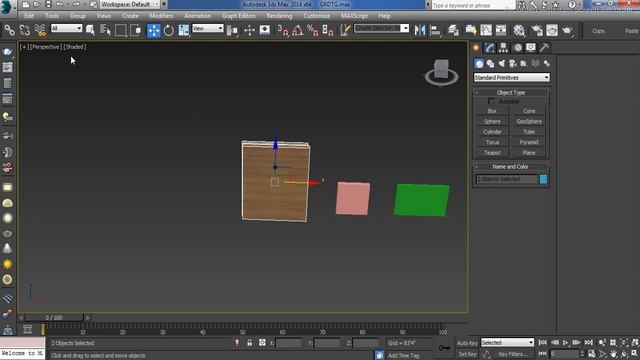Viewport: 640px width, 360px height.
Task: Toggle Auto Key animation mode
Action: tap(467, 343)
